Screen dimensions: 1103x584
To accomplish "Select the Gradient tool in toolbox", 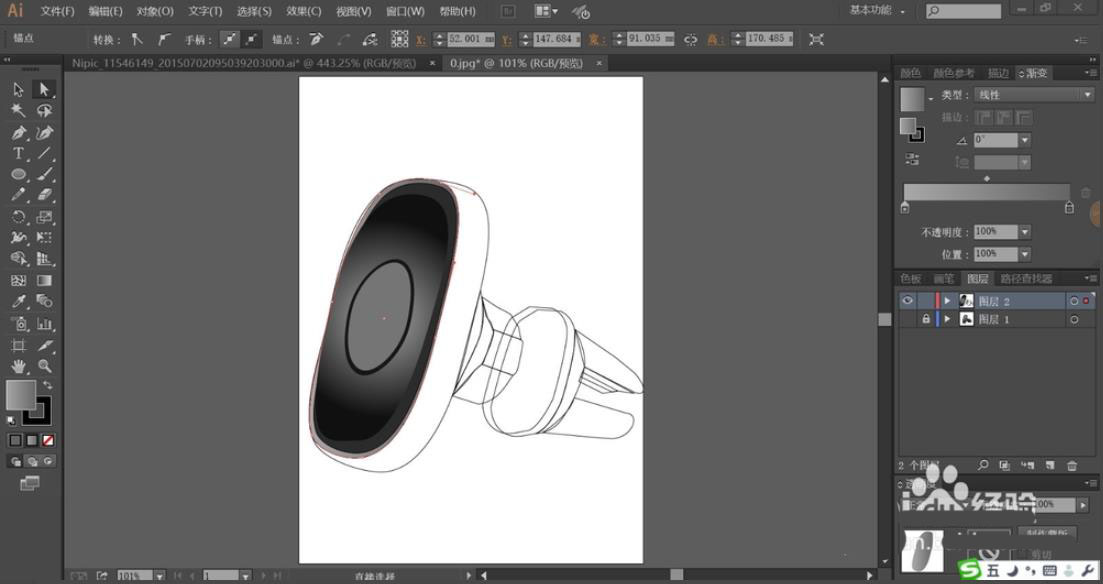I will pos(44,280).
